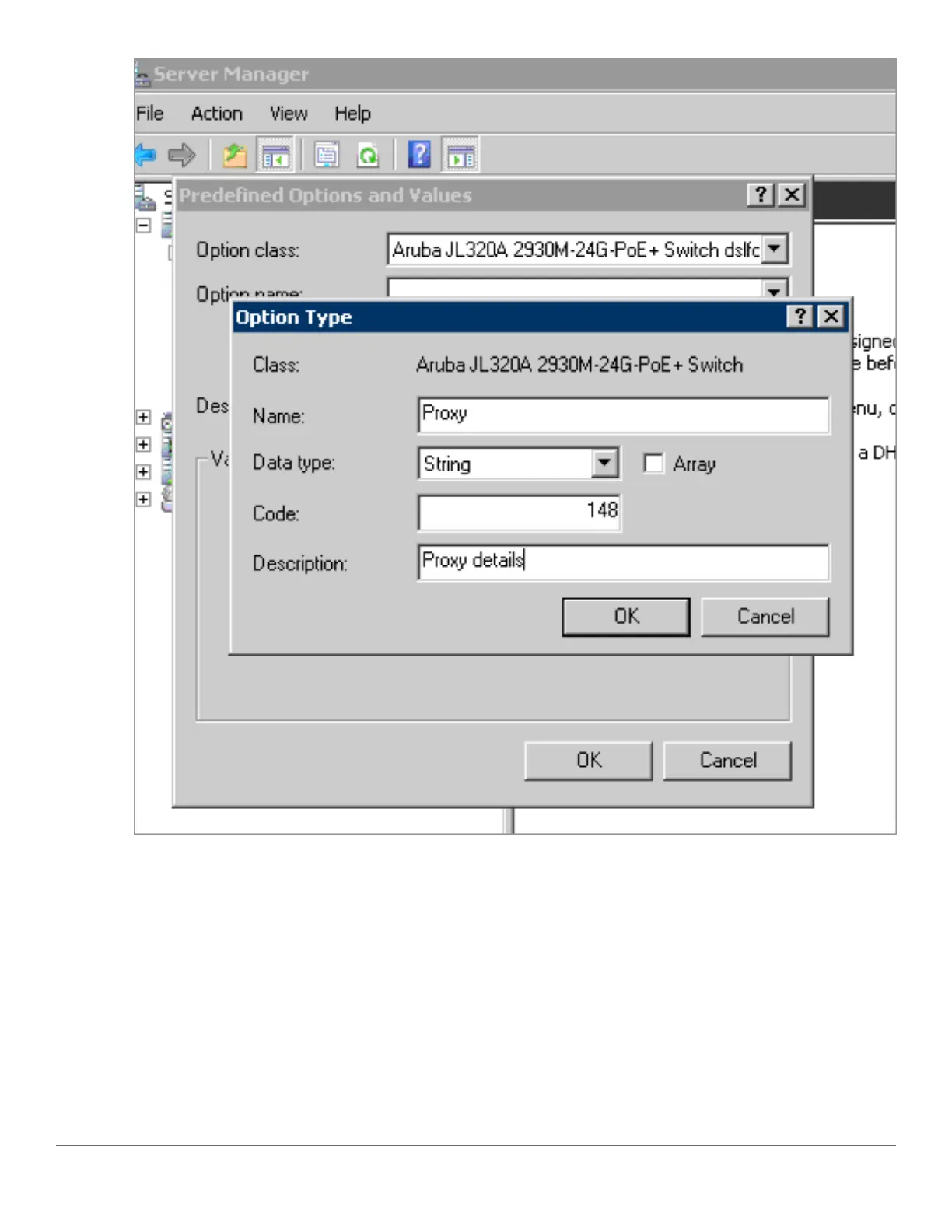Click the Code field showing 148
This screenshot has width=952, height=1232.
[x=520, y=513]
